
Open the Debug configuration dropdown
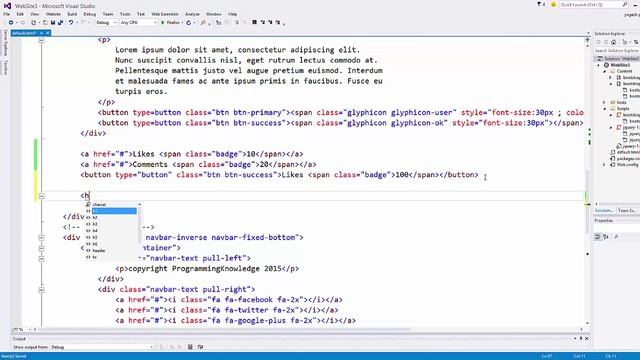point(106,22)
